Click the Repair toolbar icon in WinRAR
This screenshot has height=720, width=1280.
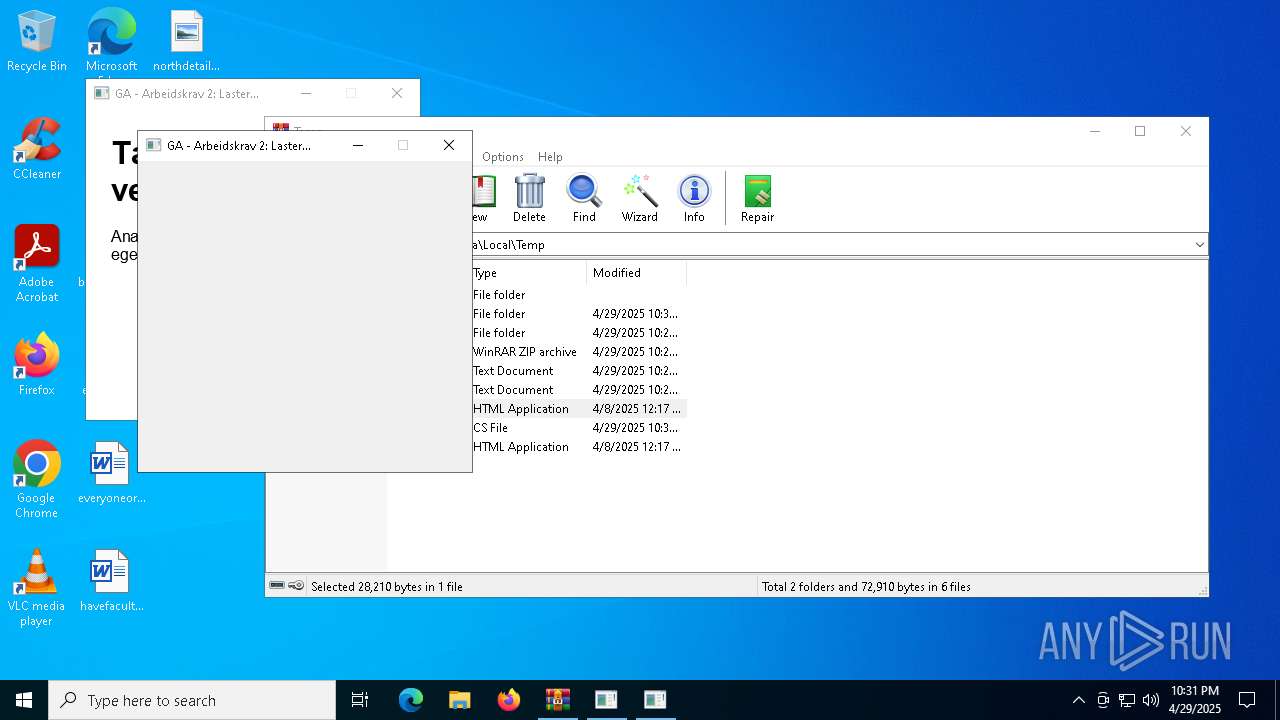coord(757,198)
